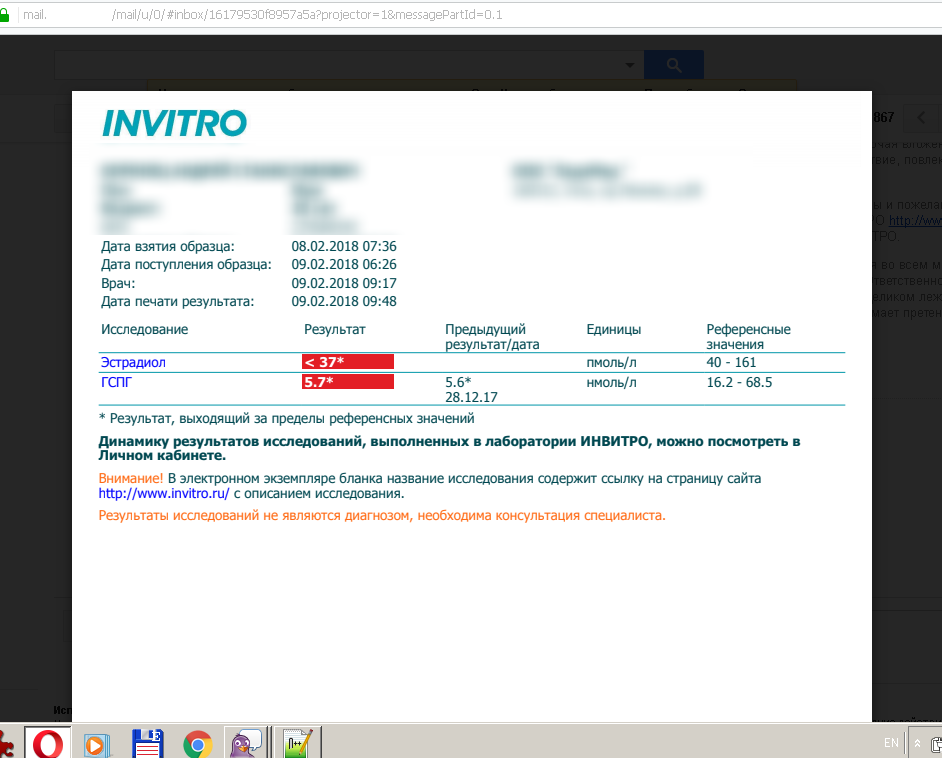The height and width of the screenshot is (758, 942).
Task: Open the ГСПГ test link
Action: 116,382
